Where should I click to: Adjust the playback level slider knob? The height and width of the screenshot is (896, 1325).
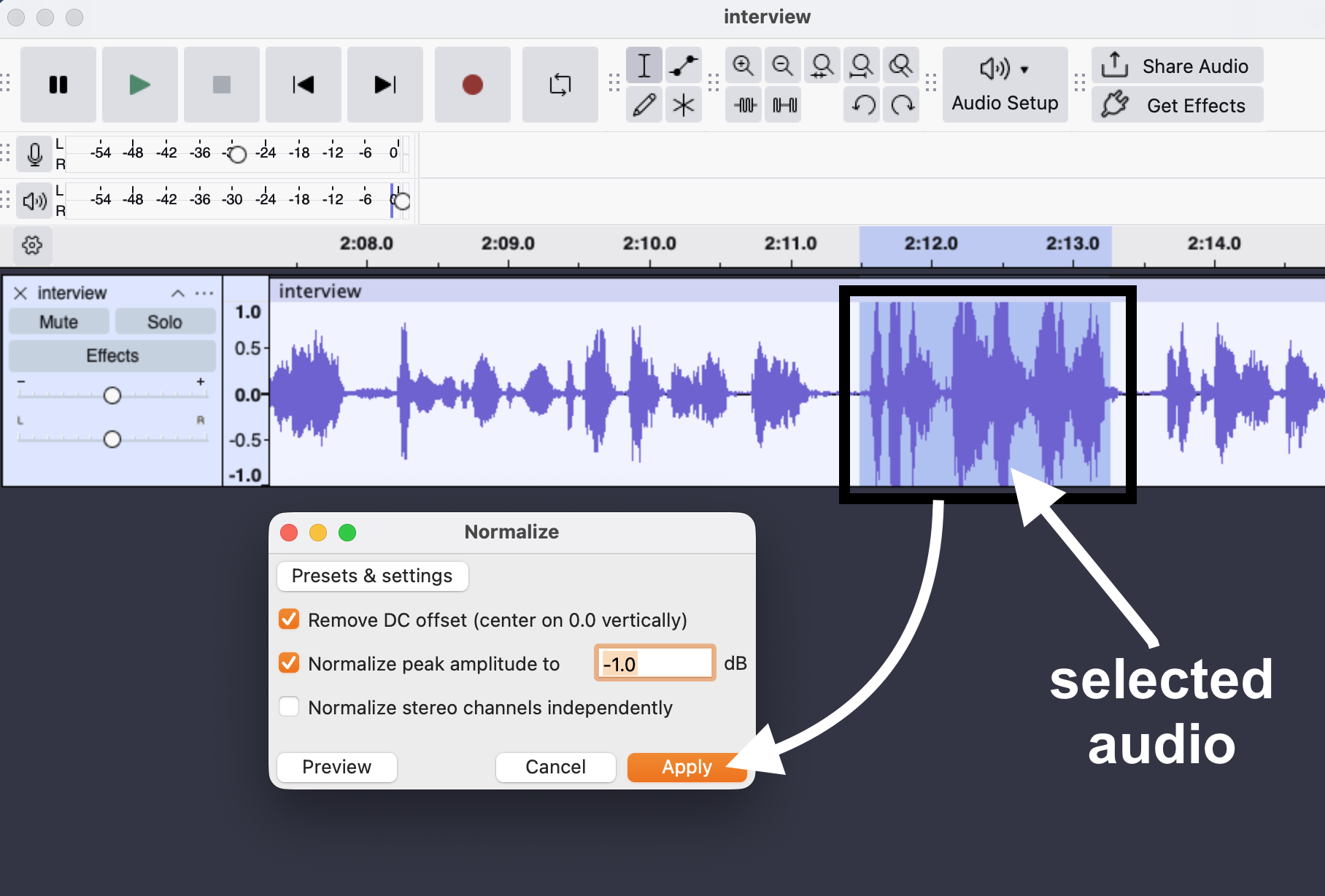401,201
